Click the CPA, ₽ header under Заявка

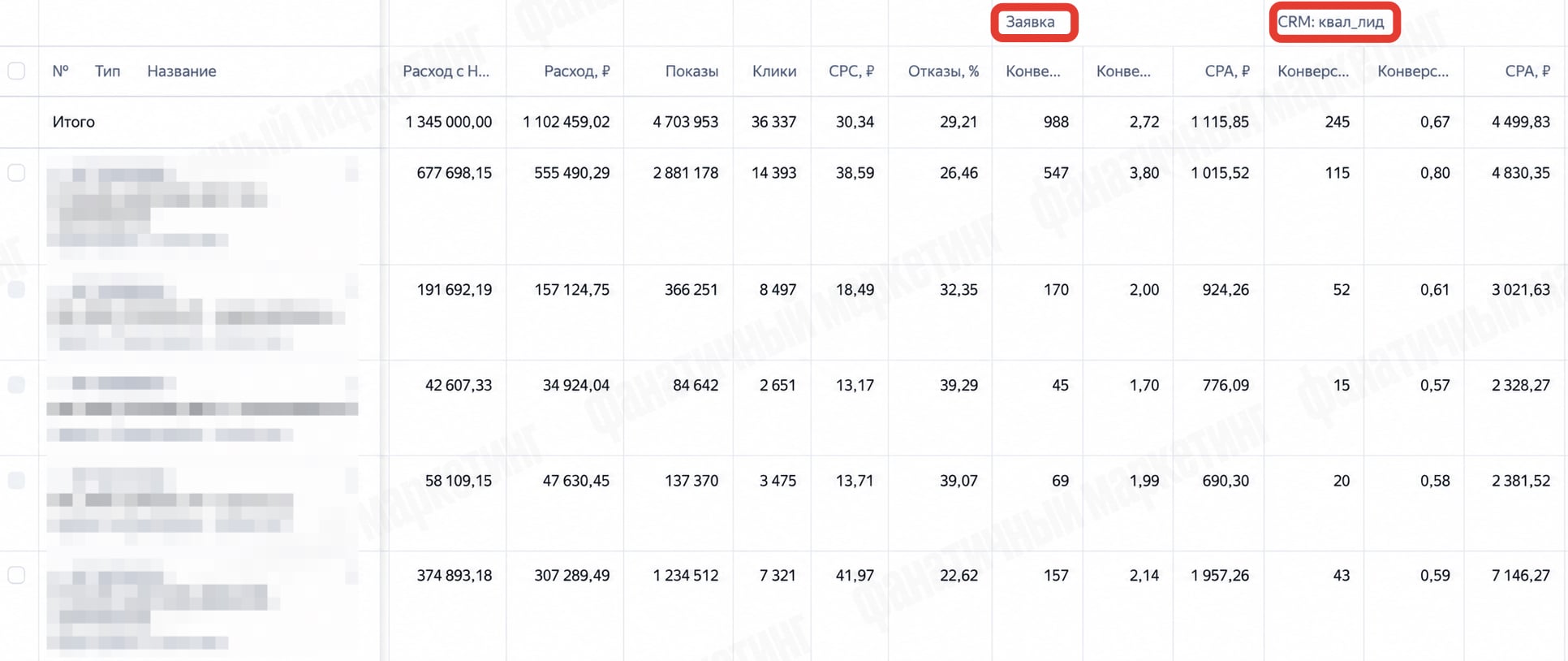pos(1227,71)
